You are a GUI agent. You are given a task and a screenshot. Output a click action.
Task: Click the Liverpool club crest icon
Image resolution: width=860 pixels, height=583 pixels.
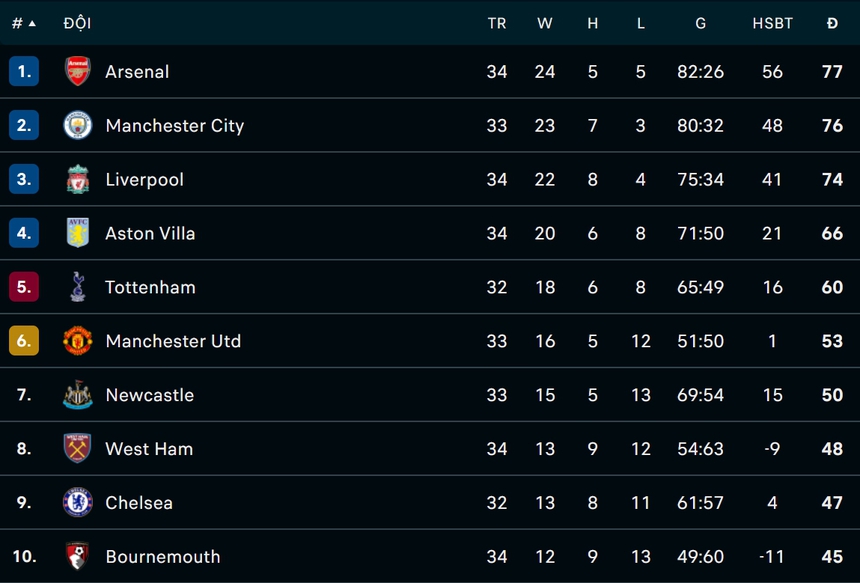(x=77, y=180)
